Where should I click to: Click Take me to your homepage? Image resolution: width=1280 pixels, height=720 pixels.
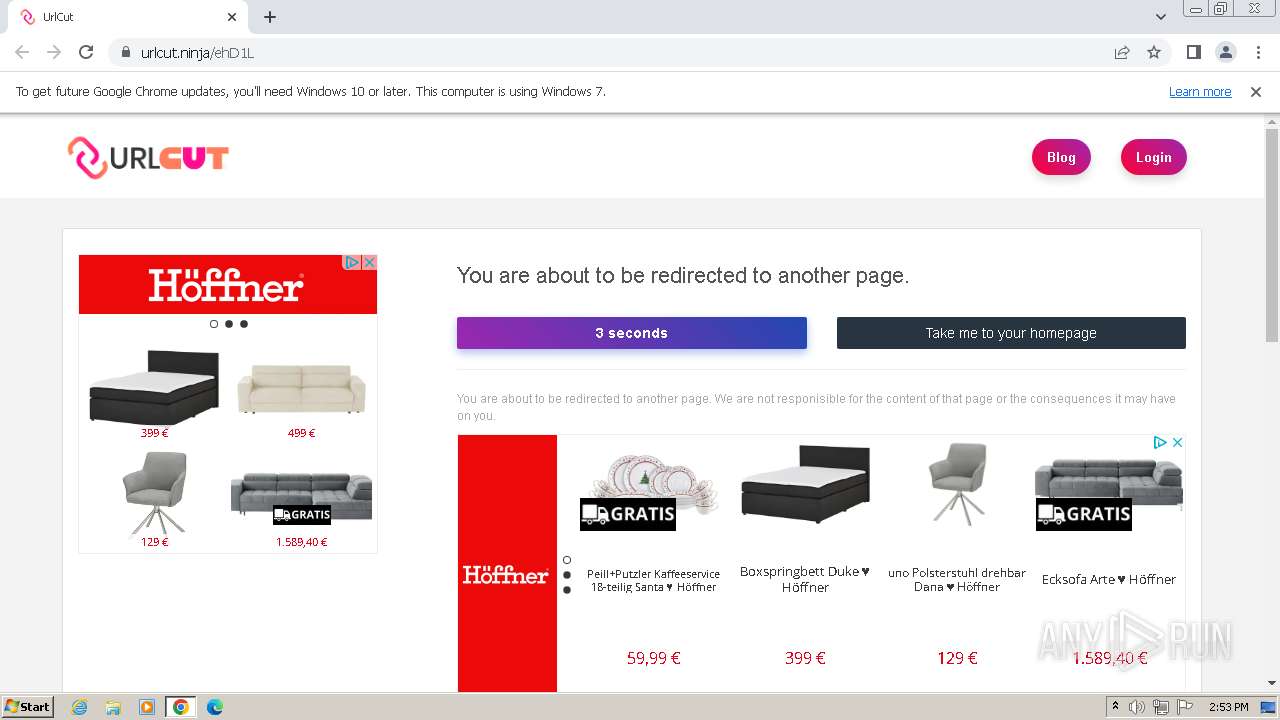(1011, 333)
